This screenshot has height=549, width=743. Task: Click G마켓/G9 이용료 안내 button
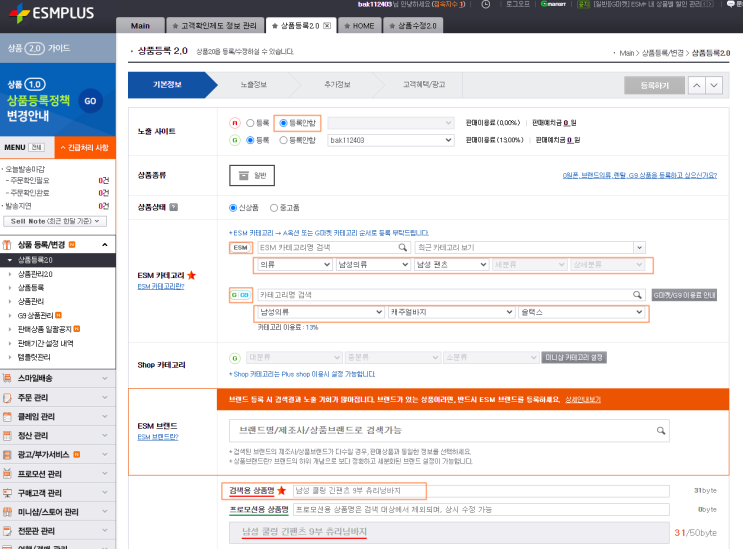(x=684, y=295)
